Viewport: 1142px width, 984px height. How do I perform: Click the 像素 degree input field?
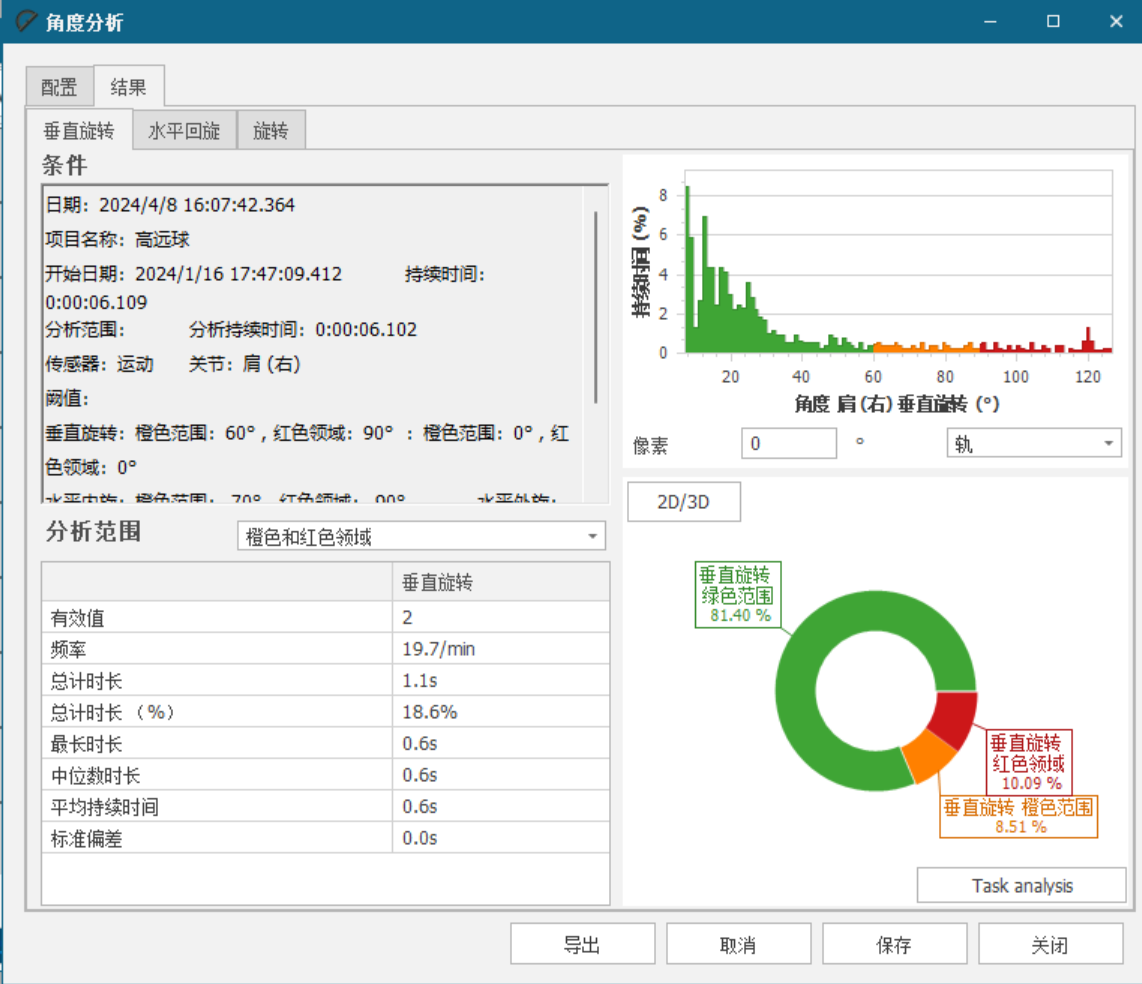click(788, 444)
